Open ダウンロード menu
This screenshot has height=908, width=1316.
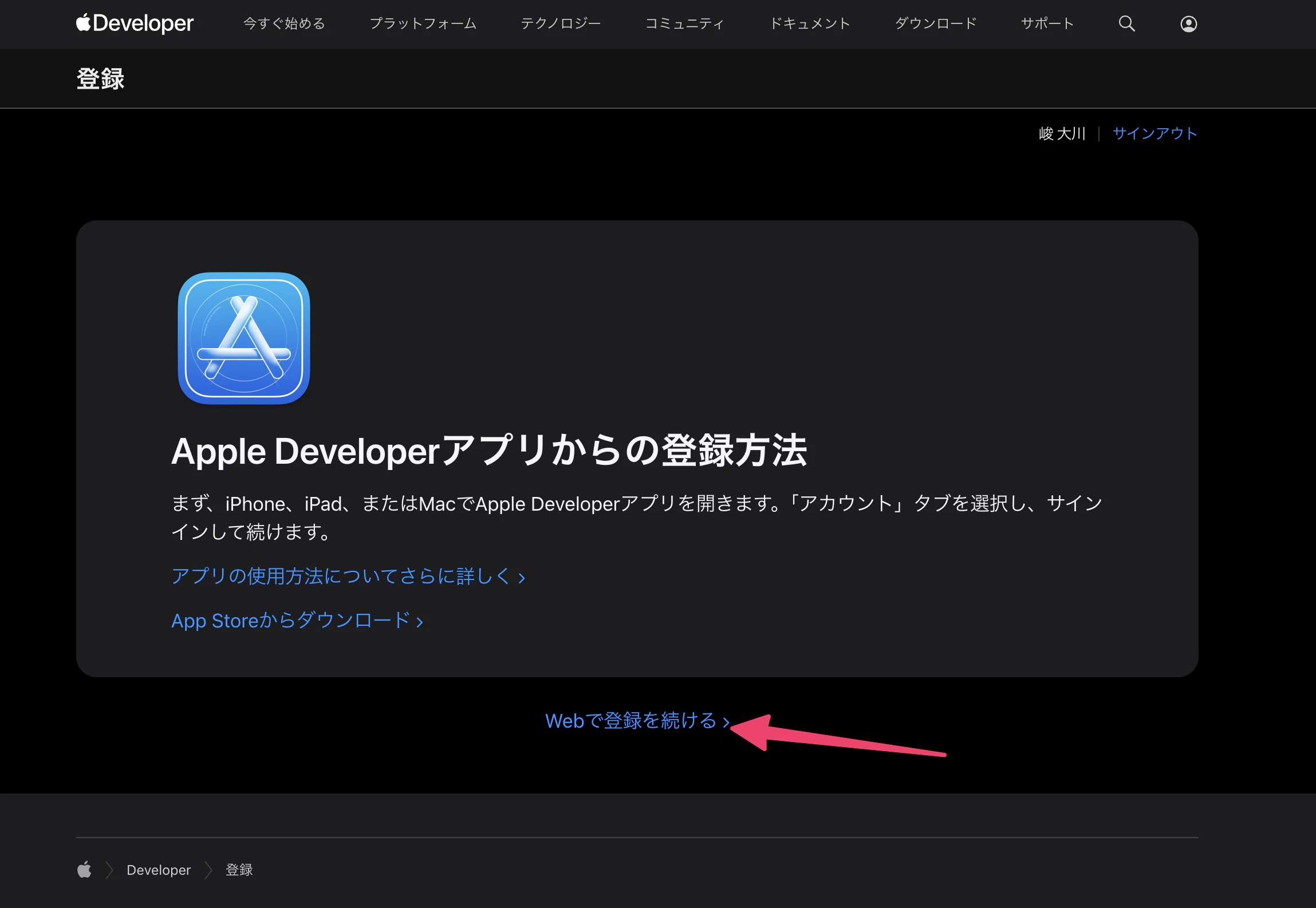coord(936,23)
